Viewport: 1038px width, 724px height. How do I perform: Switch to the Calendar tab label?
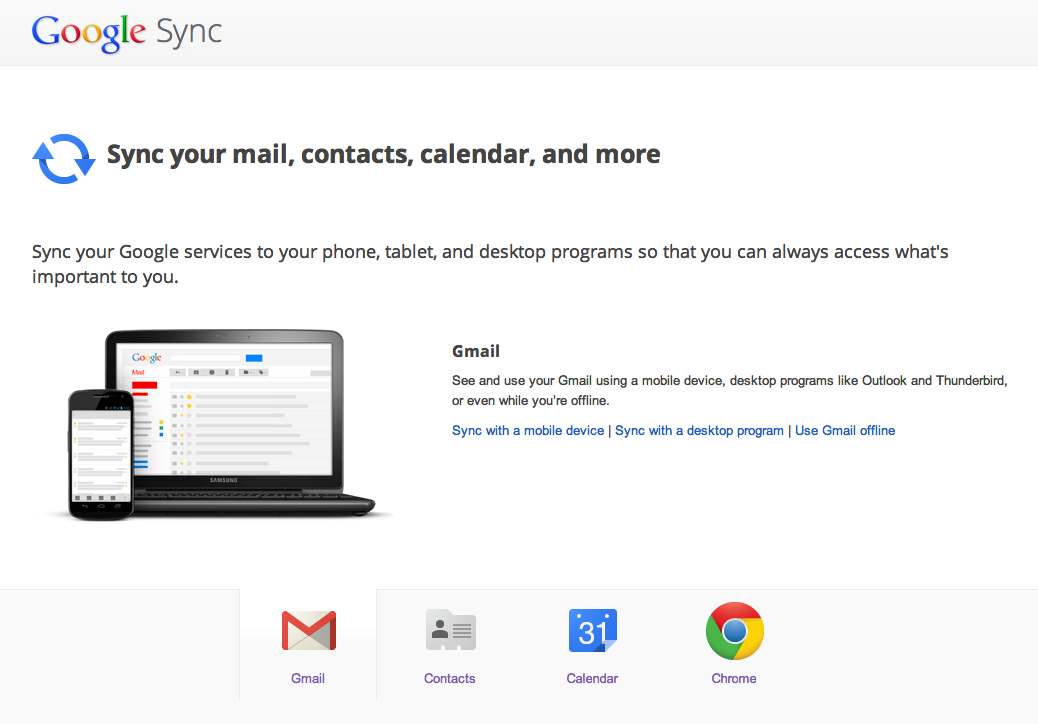tap(592, 678)
